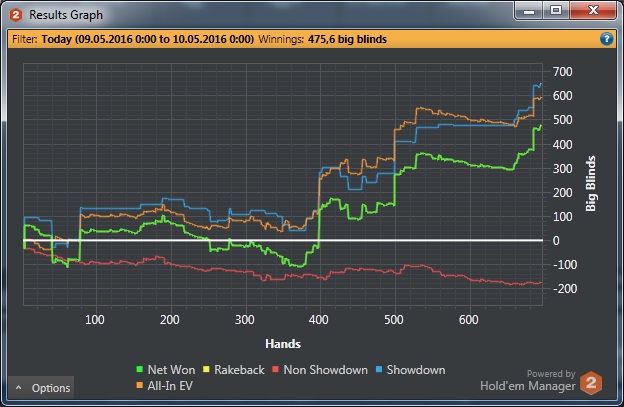Click the blue help question mark icon
The height and width of the screenshot is (407, 624).
606,39
